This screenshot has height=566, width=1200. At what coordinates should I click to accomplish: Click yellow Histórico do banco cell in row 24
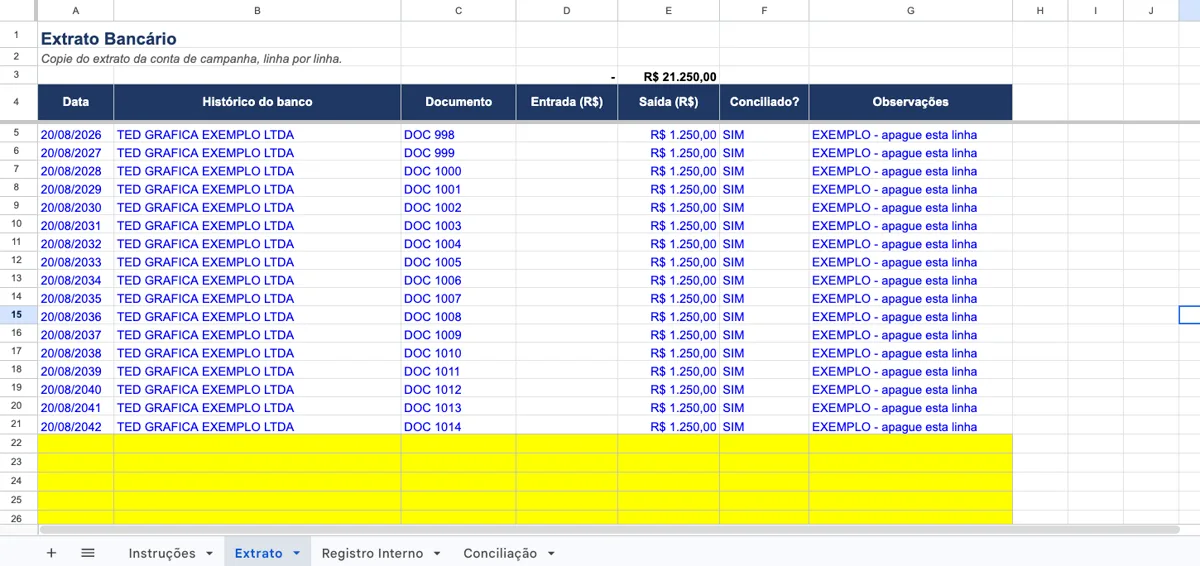point(257,481)
